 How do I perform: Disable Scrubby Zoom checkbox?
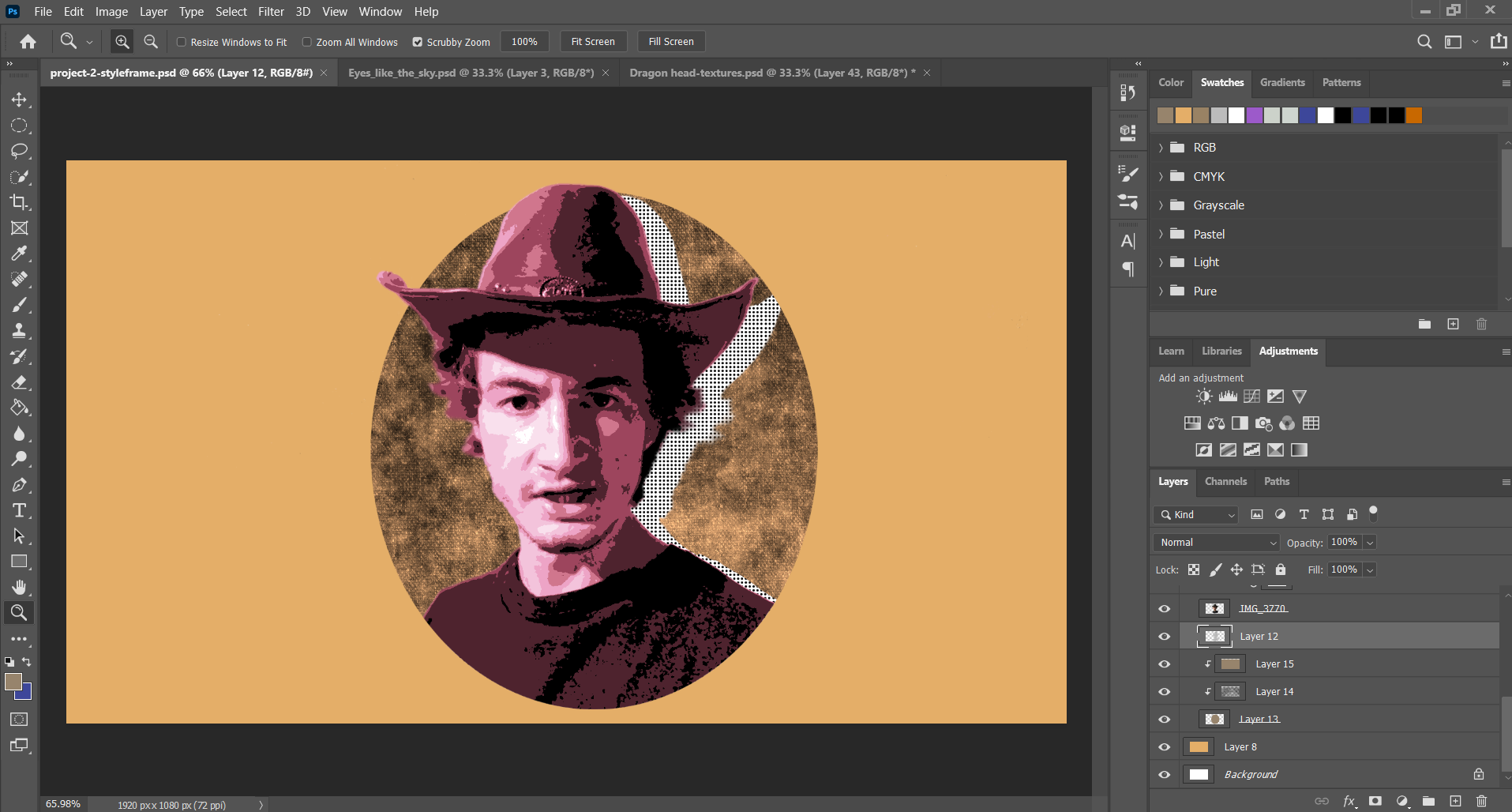click(418, 42)
